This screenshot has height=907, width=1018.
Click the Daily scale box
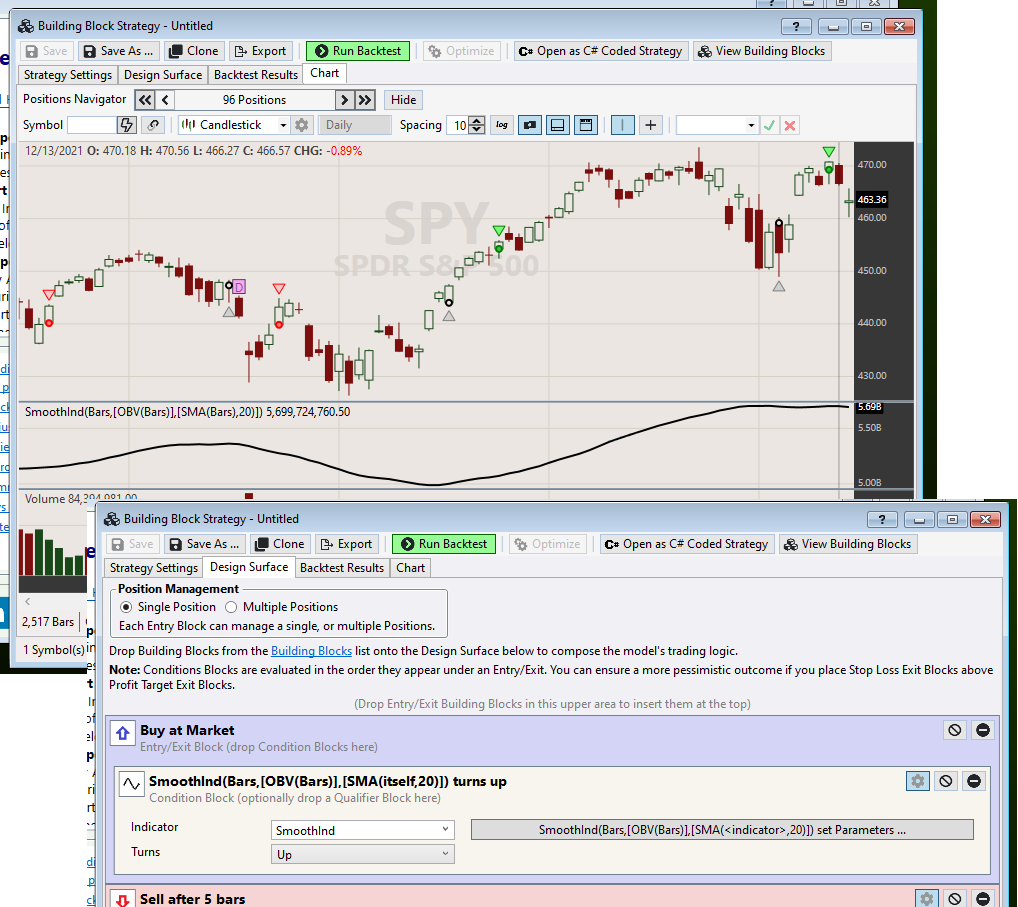[x=355, y=125]
